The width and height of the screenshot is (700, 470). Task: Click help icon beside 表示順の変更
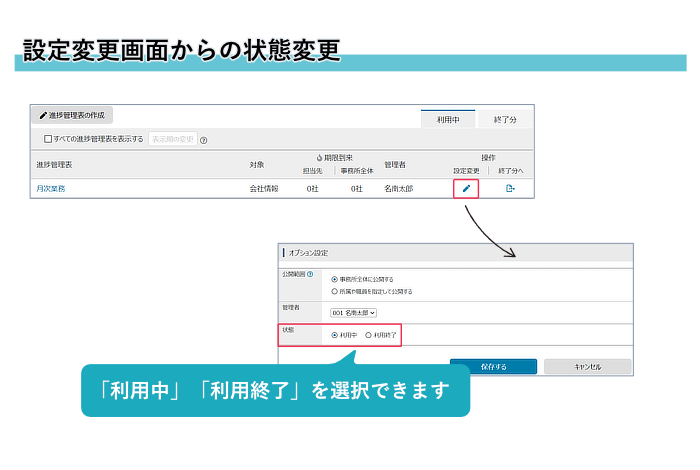(x=204, y=140)
